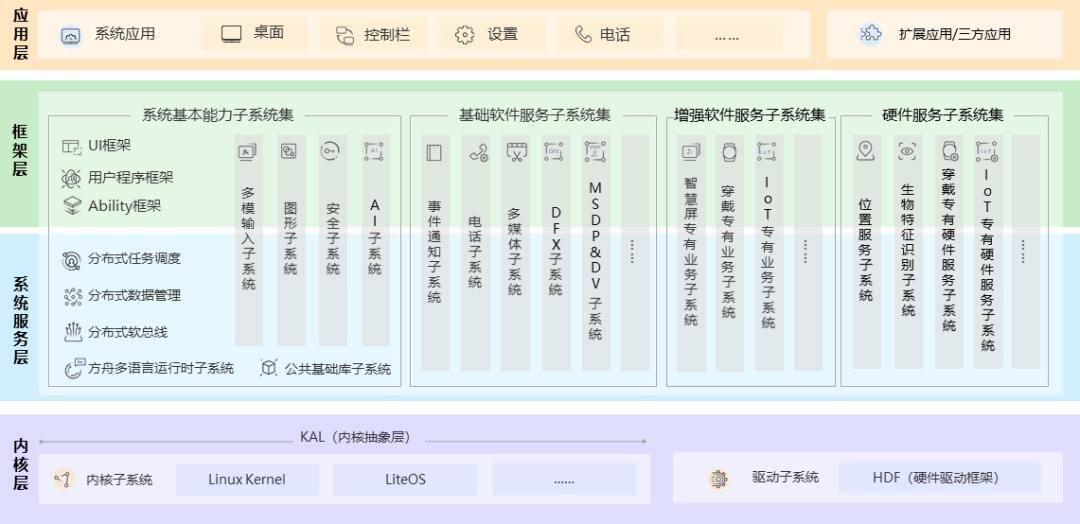Click the Ability框架 layers icon
Screen dimensions: 1080x524
pos(72,206)
